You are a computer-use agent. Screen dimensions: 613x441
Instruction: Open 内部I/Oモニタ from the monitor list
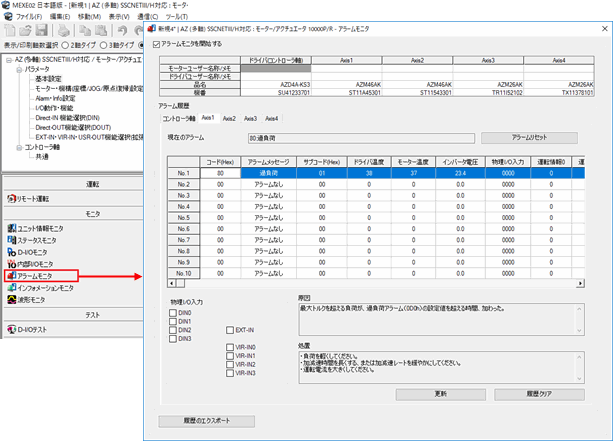pyautogui.click(x=40, y=264)
